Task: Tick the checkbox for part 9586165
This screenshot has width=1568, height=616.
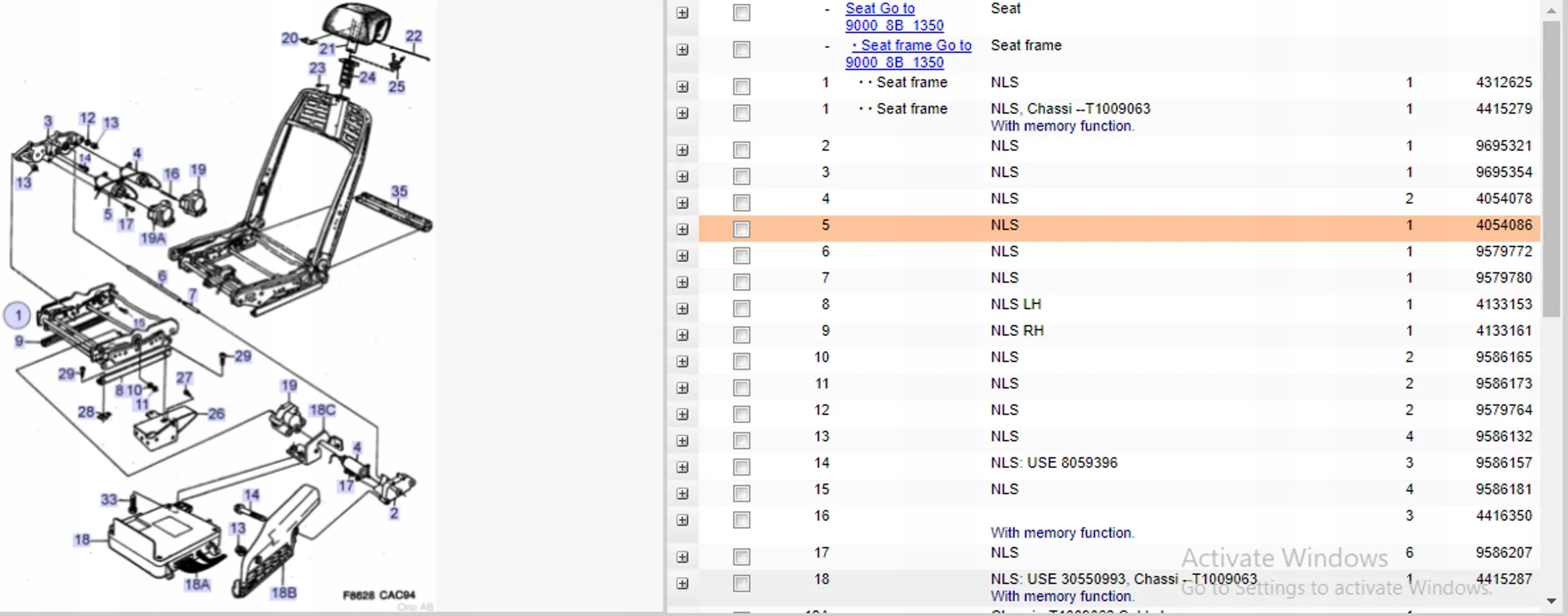Action: pos(741,361)
